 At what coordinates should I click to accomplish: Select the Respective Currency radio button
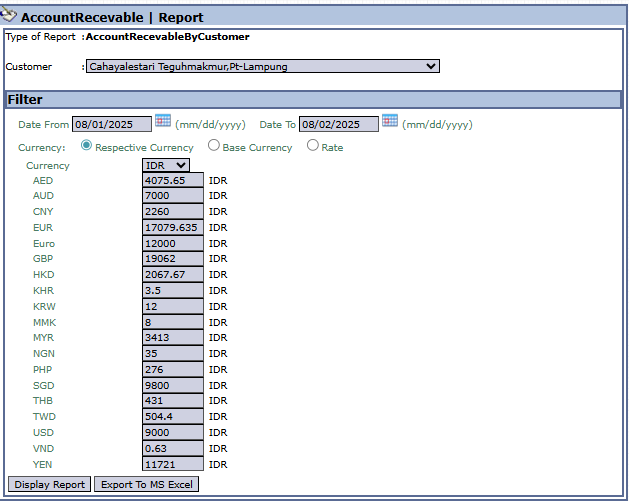pos(86,146)
